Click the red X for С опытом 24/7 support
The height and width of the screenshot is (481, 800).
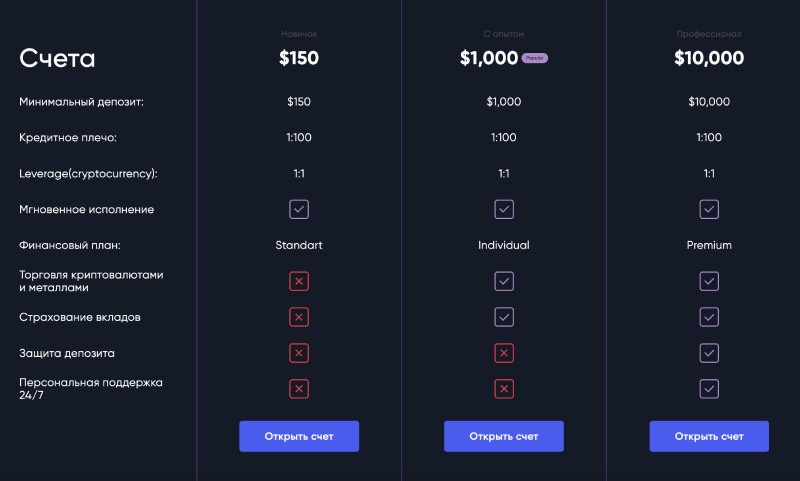pyautogui.click(x=504, y=389)
